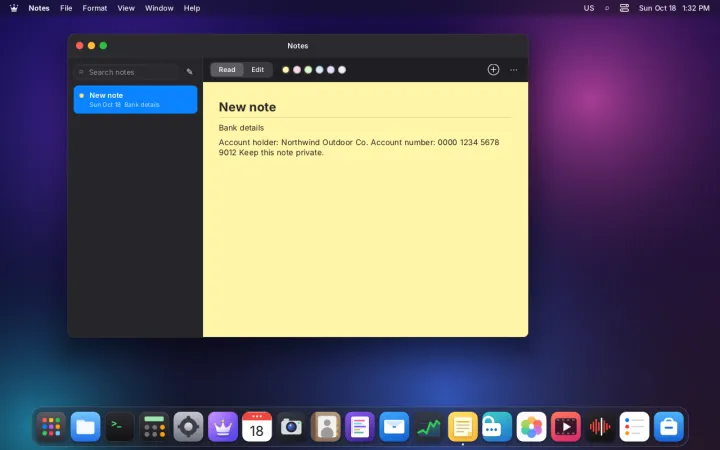720x450 pixels.
Task: Click the Bank details line
Action: click(241, 128)
